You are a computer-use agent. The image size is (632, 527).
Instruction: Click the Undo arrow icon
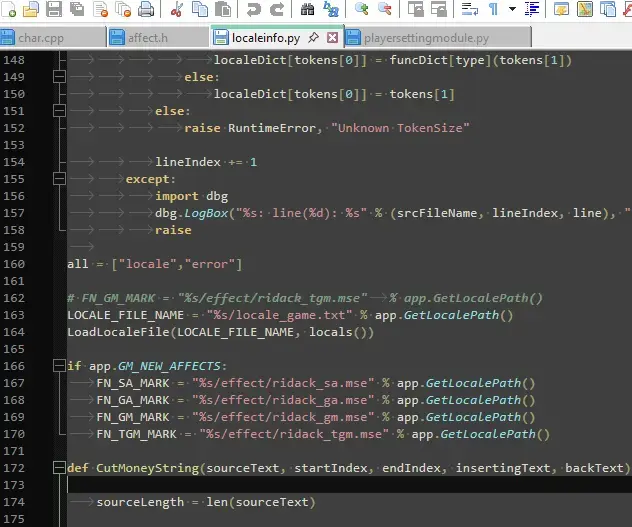(253, 9)
